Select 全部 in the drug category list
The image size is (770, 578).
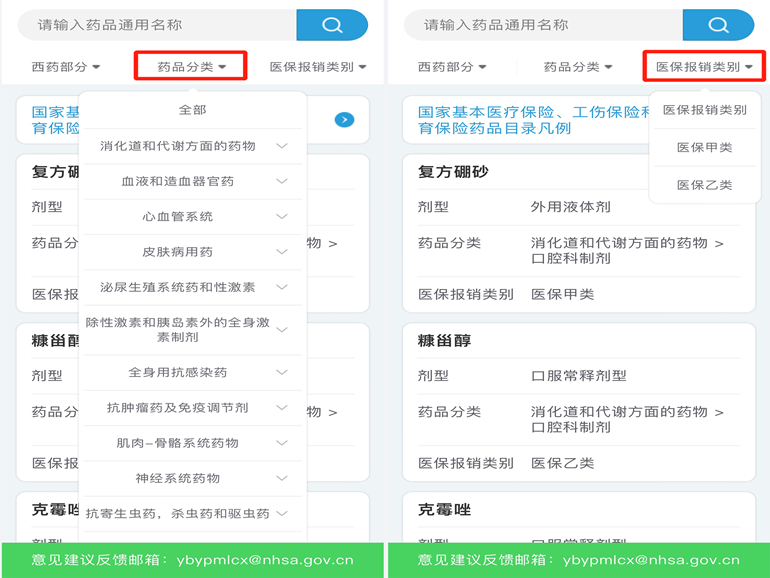192,110
